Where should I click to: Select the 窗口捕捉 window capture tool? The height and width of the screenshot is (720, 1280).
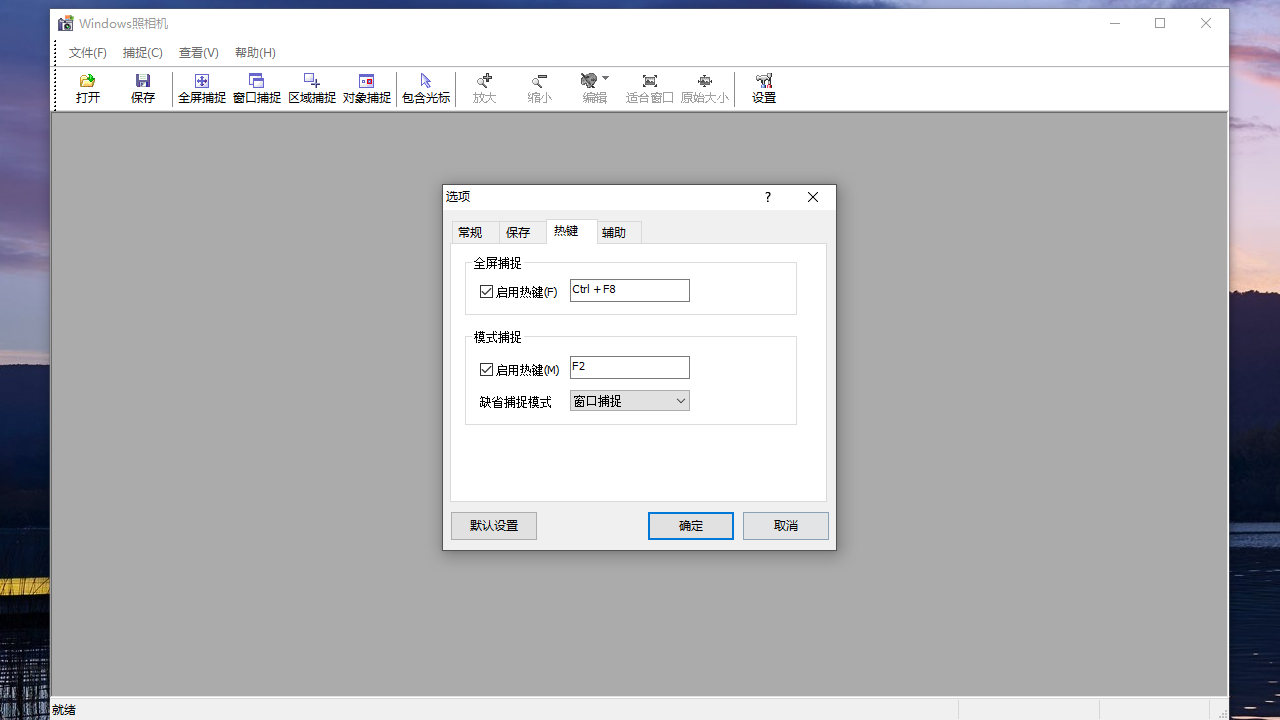pyautogui.click(x=256, y=88)
